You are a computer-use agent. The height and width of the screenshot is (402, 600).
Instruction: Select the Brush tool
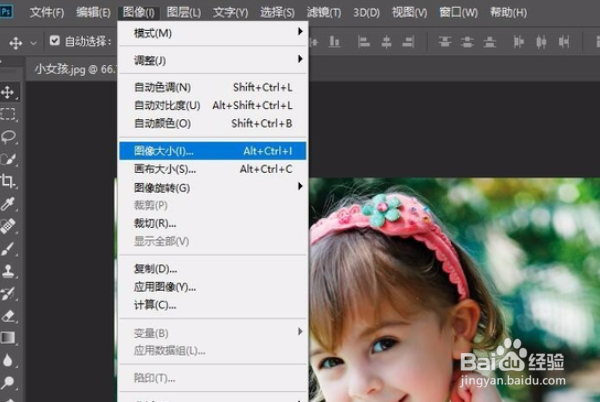[x=8, y=249]
